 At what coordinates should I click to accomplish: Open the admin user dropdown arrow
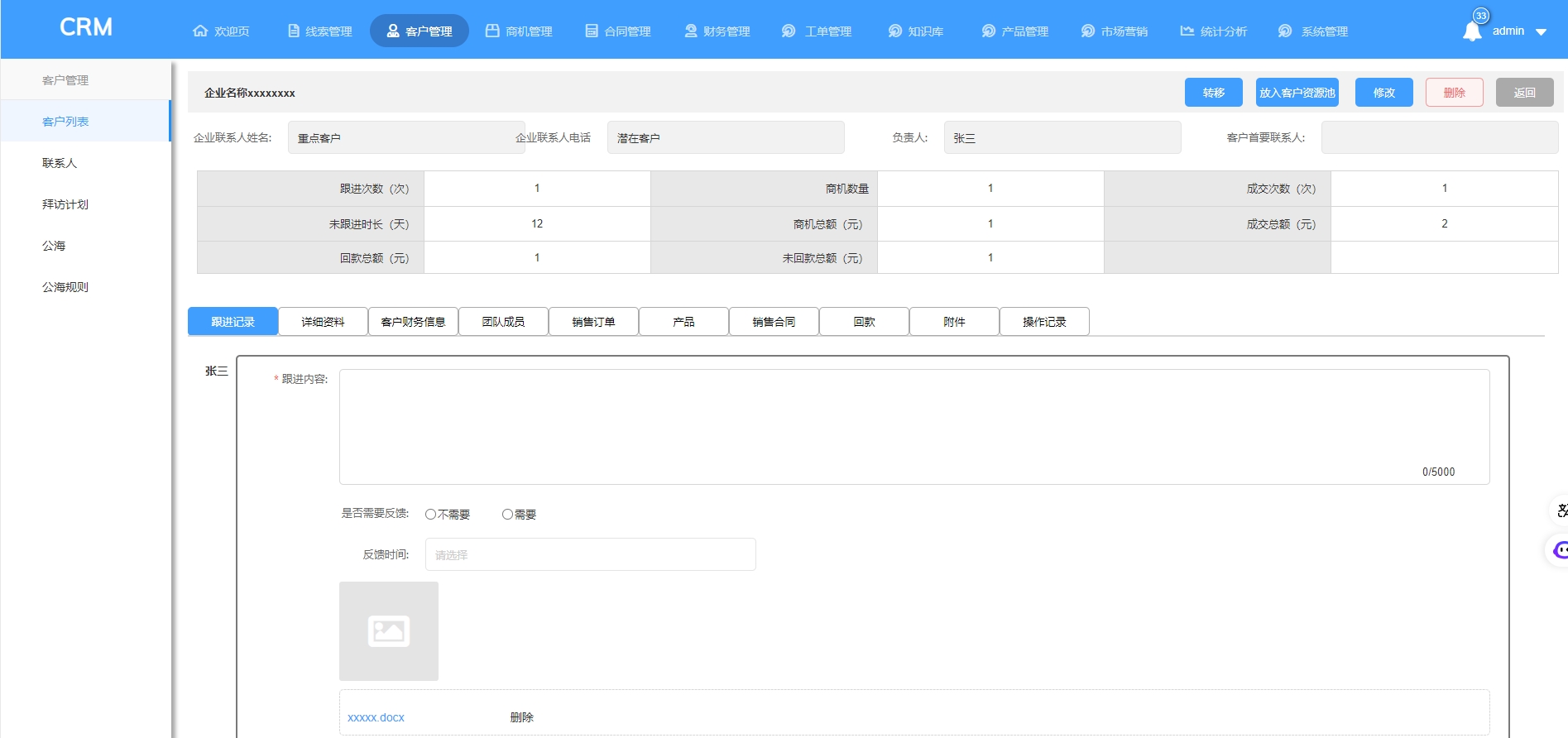pos(1541,32)
